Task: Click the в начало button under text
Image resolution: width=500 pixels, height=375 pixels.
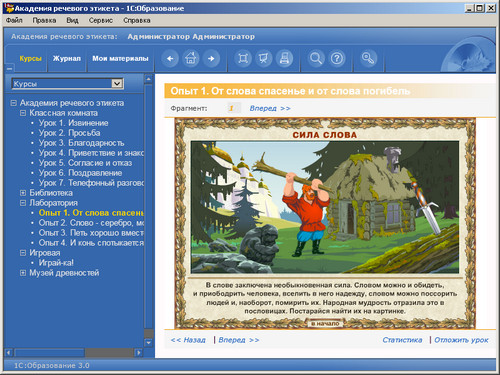Action: coord(325,323)
